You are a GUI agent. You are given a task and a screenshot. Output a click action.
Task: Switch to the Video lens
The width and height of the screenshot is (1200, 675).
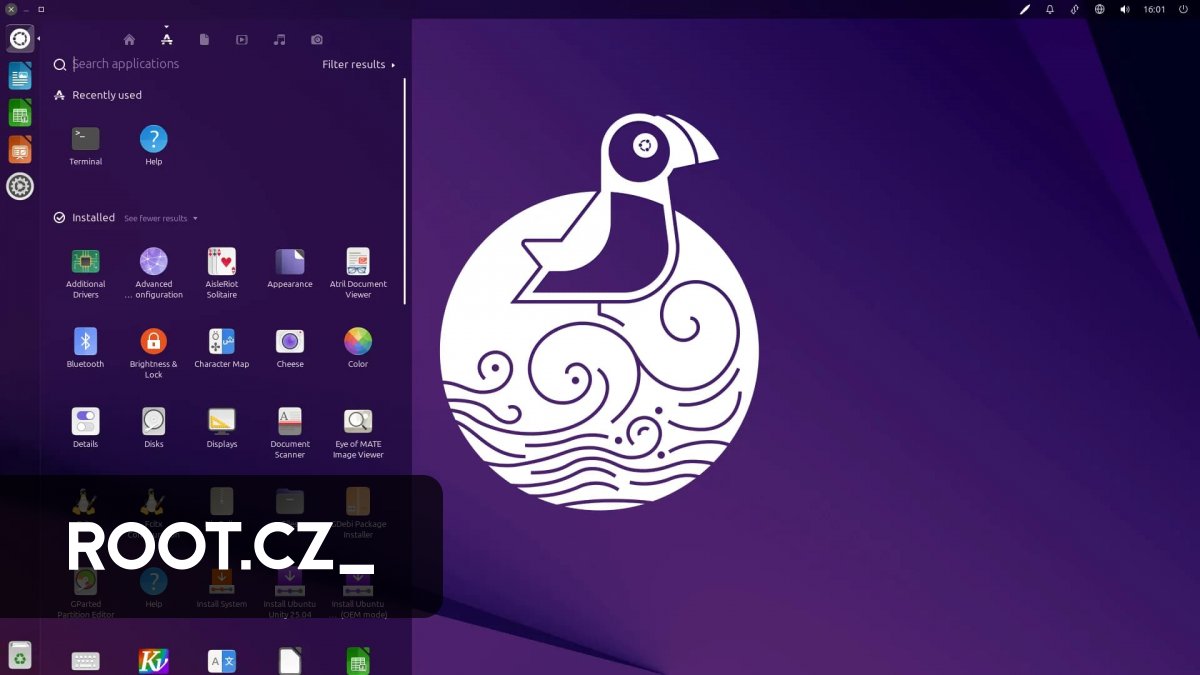[242, 40]
